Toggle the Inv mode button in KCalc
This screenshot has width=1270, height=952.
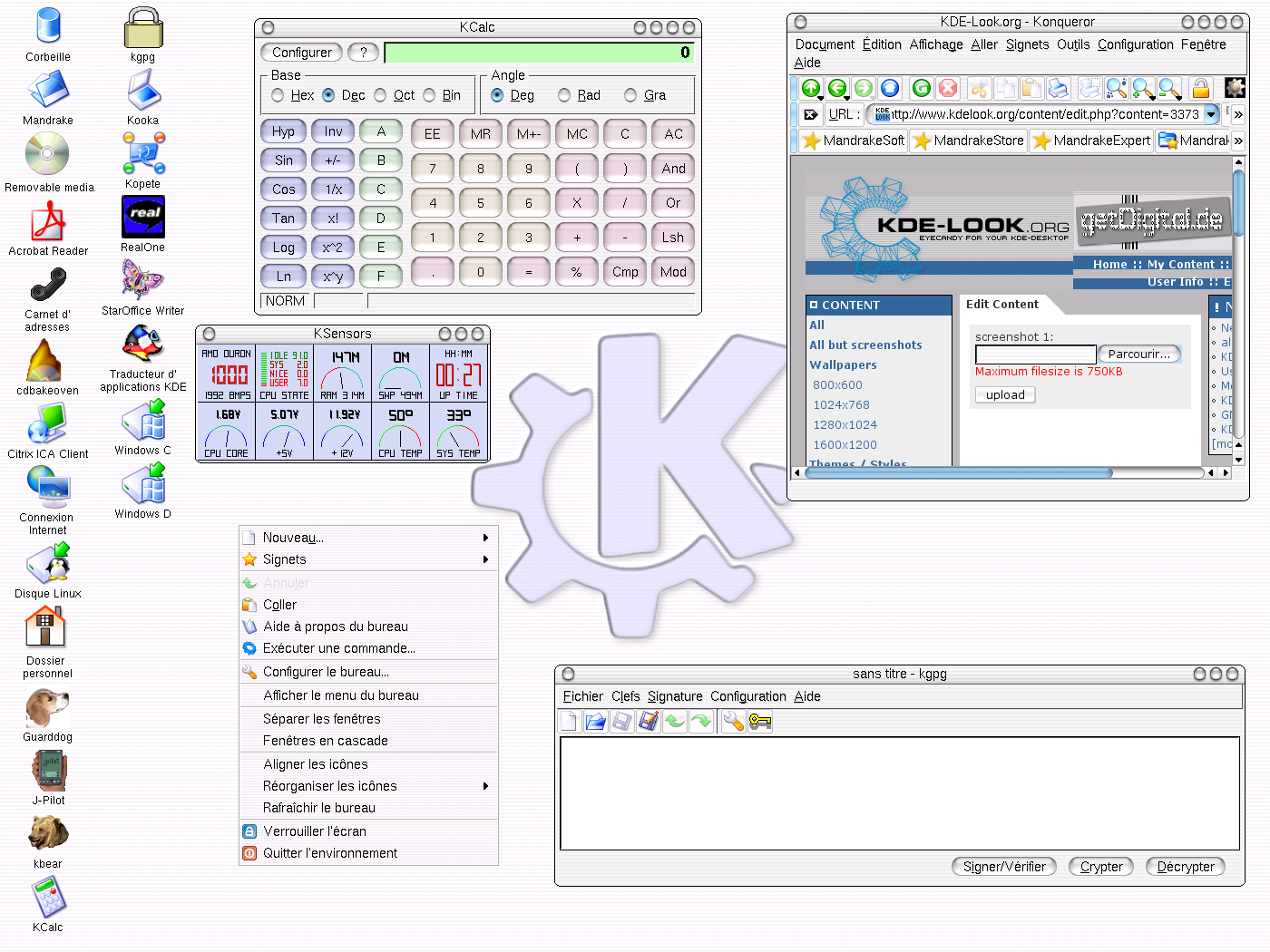click(333, 131)
